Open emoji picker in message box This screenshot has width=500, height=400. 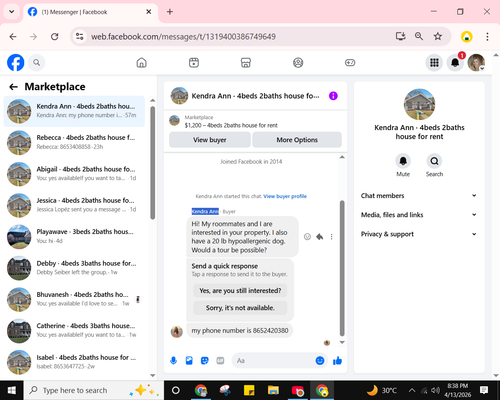tap(320, 361)
